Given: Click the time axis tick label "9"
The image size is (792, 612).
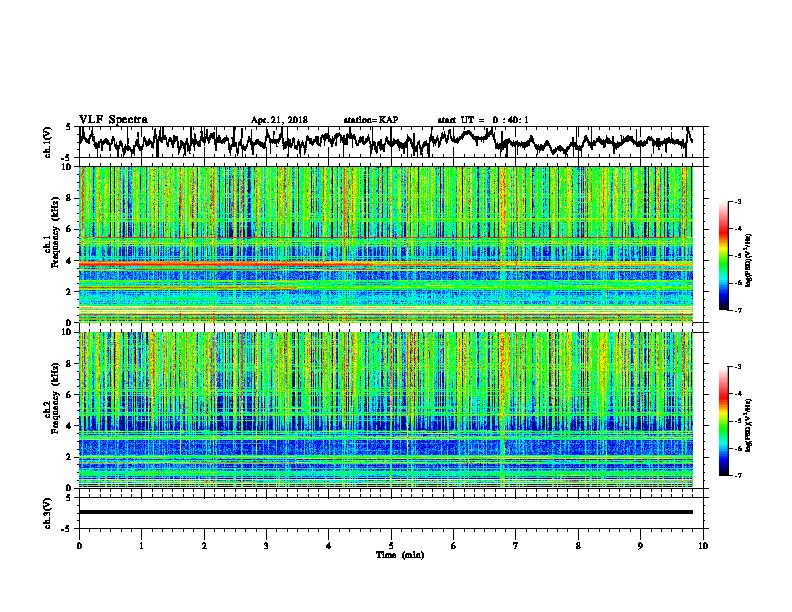Looking at the screenshot, I should 640,546.
